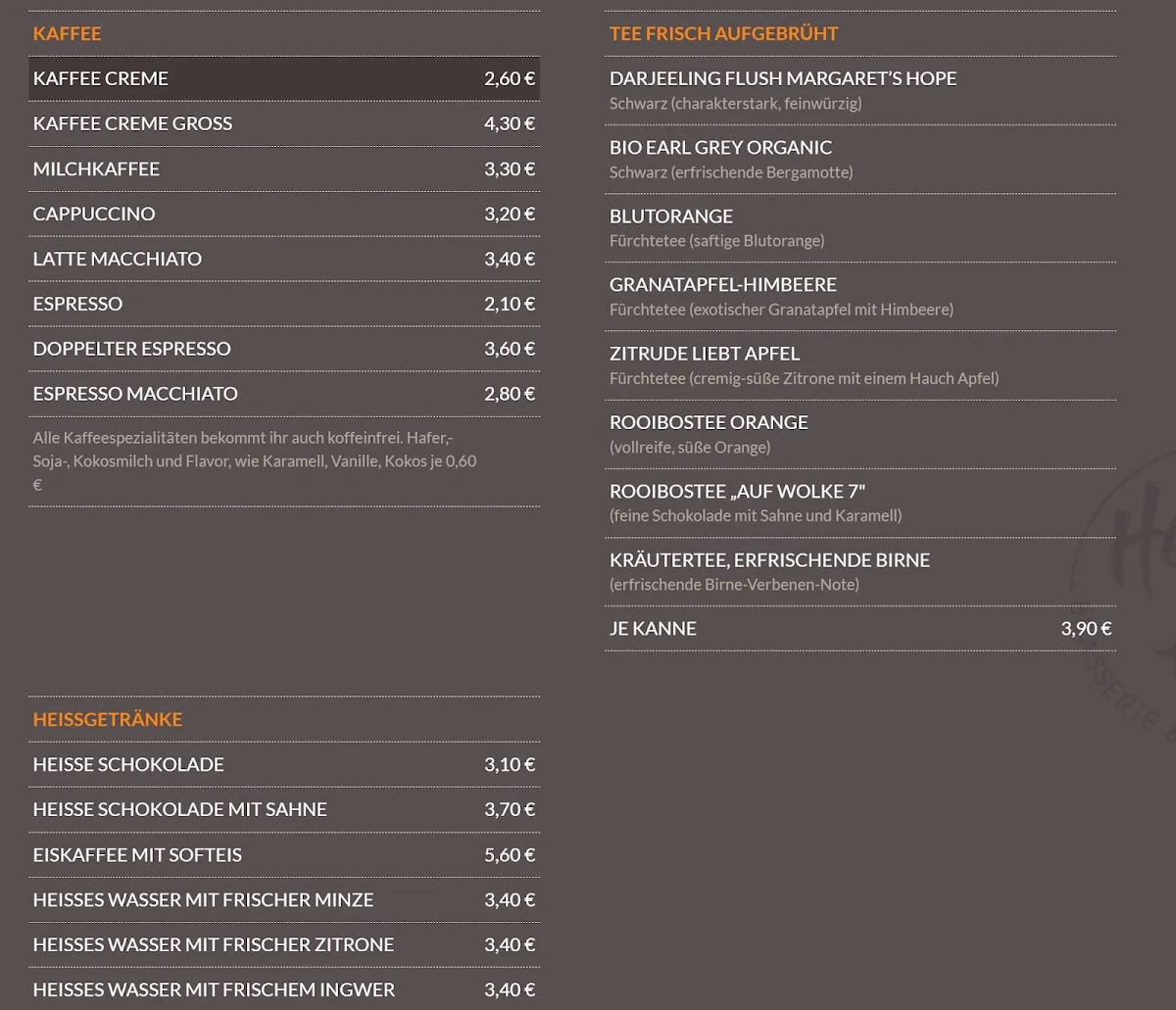Click the LATTE MACCHIATO item
The width and height of the screenshot is (1176, 1010).
(x=284, y=259)
